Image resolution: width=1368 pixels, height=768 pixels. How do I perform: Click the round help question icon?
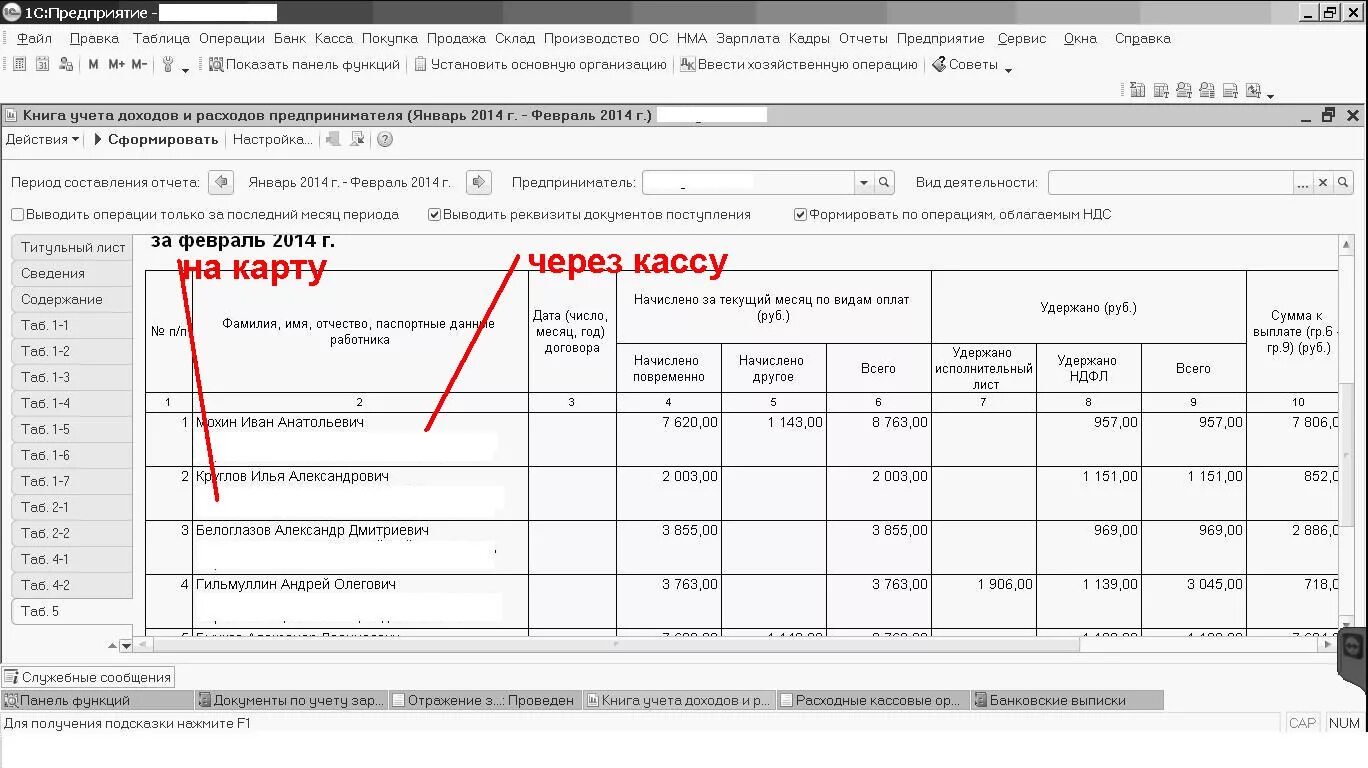tap(385, 140)
